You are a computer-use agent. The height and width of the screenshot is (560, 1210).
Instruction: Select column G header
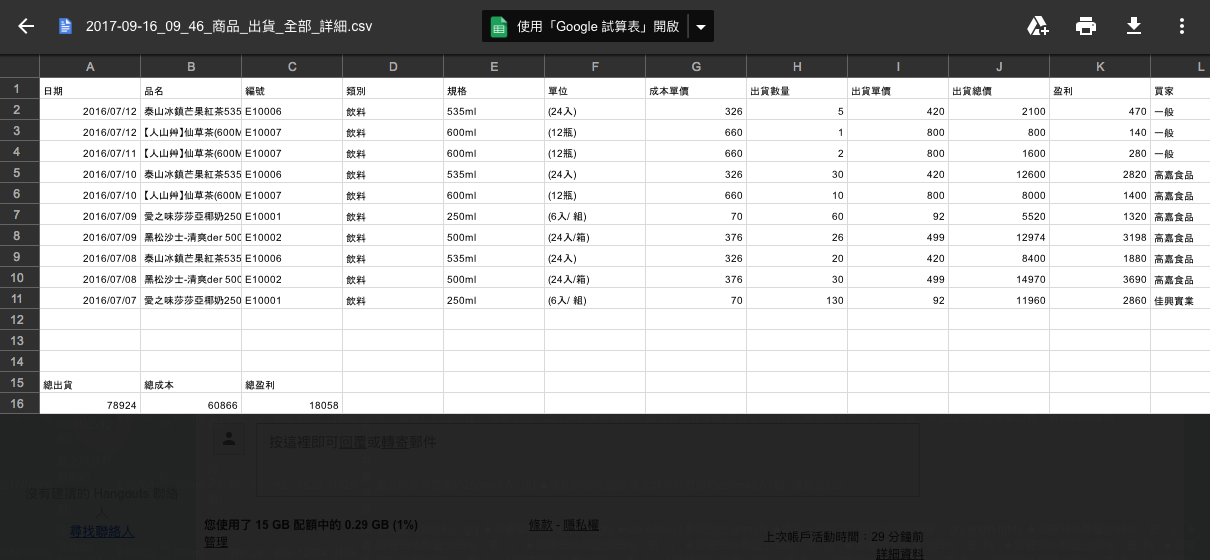pyautogui.click(x=695, y=67)
